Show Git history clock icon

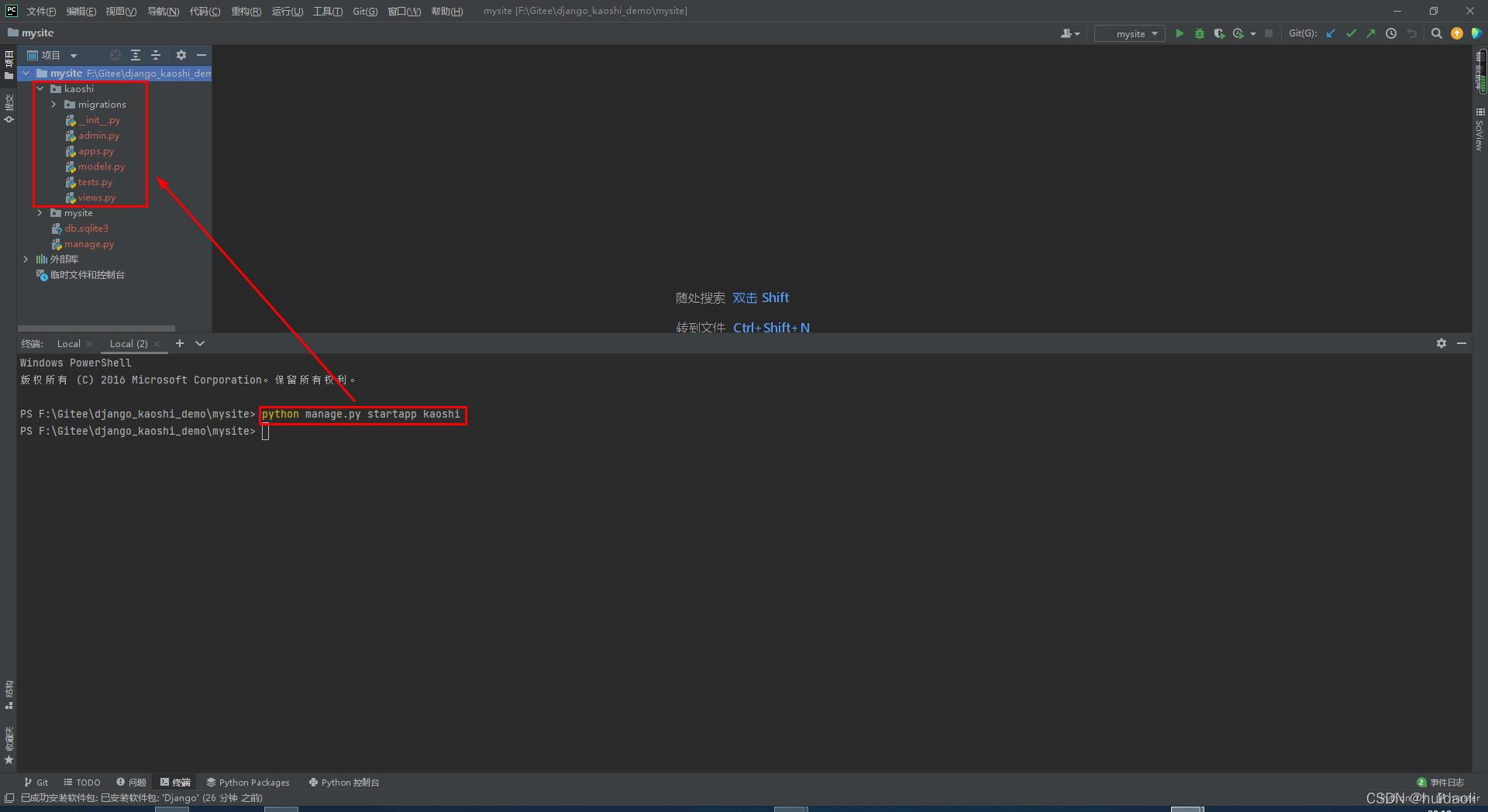1391,33
